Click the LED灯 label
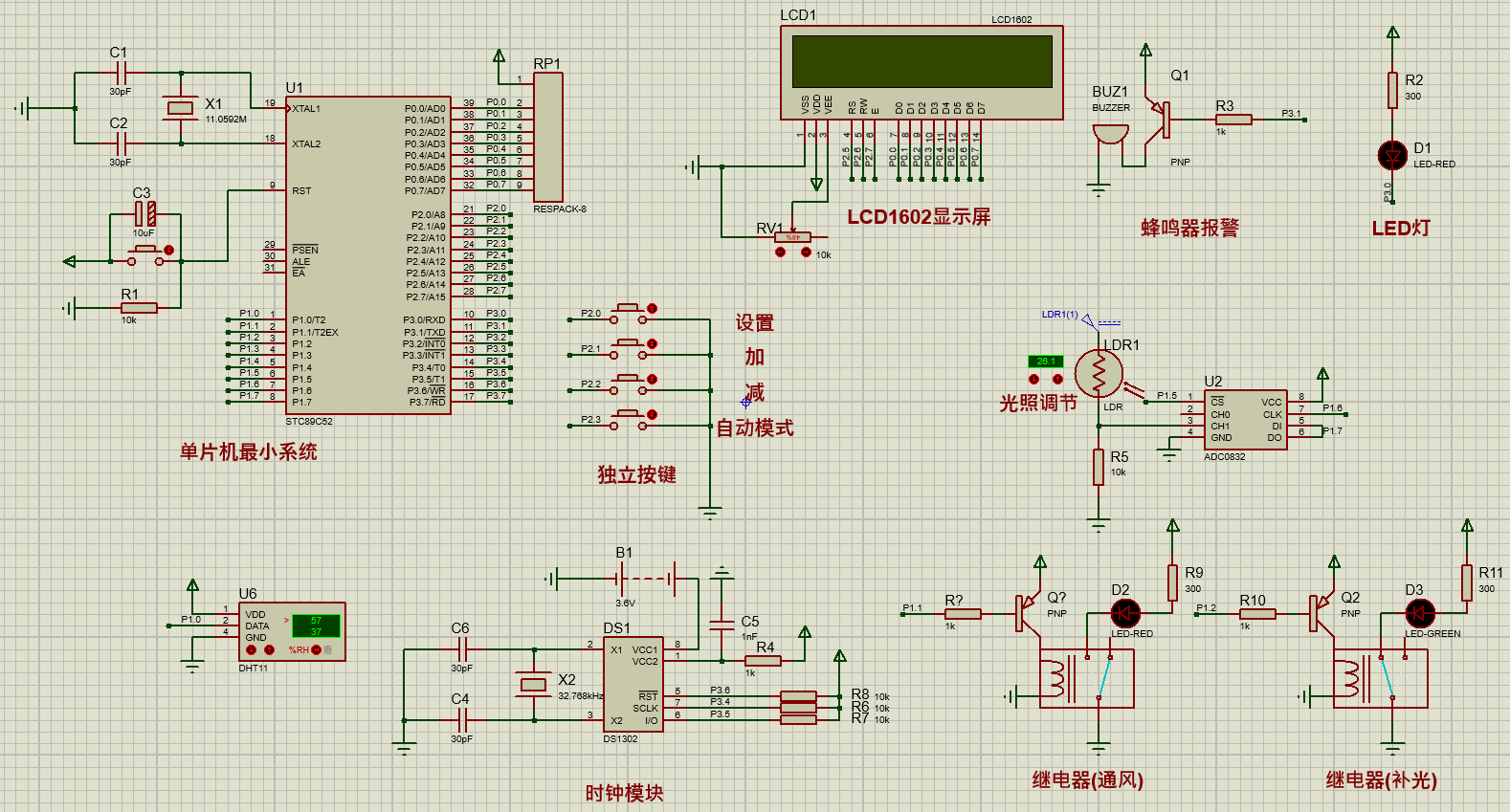The image size is (1510, 812). (1401, 228)
